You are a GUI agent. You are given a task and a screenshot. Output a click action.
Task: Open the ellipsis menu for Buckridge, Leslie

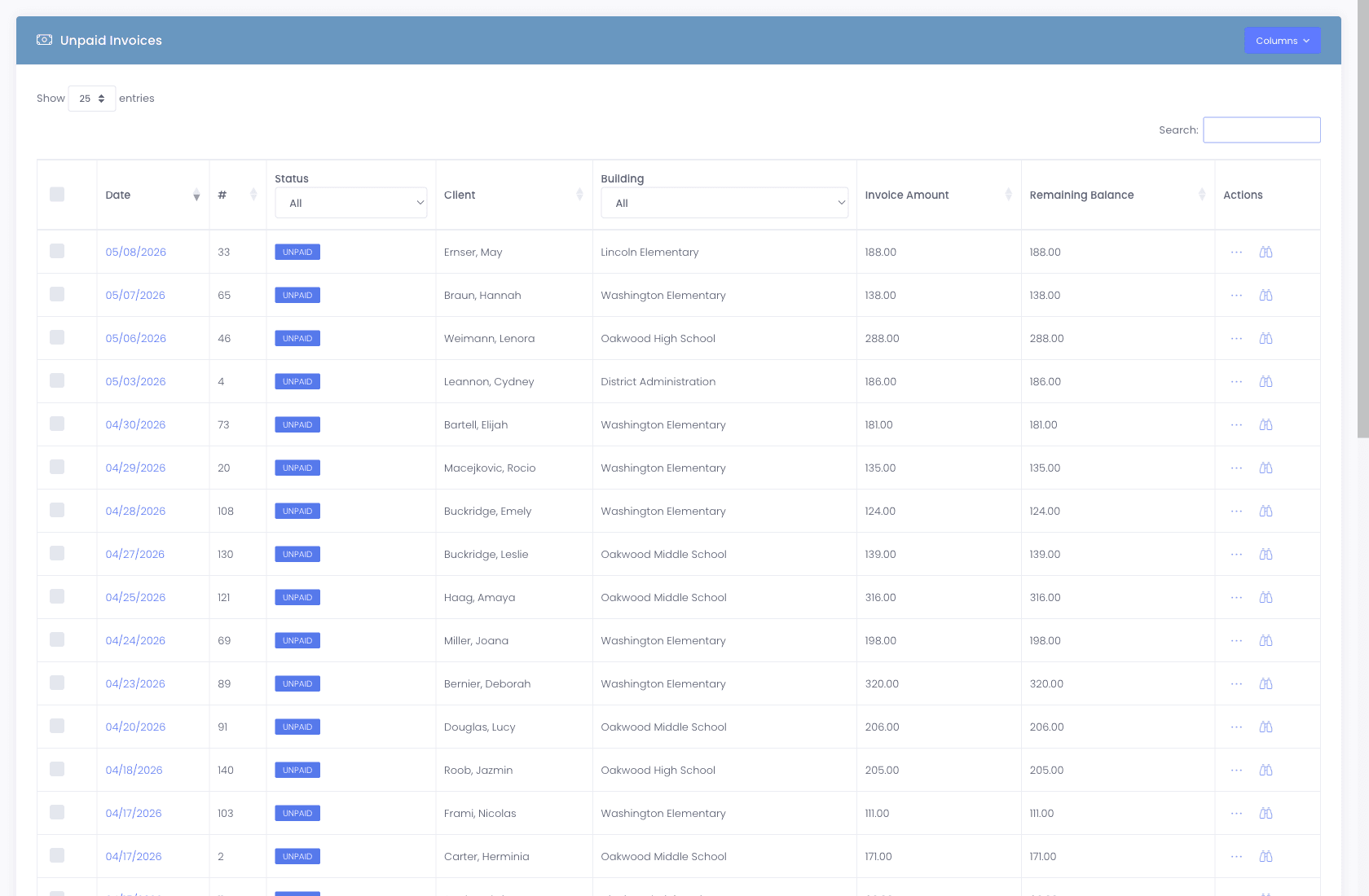[x=1236, y=555]
